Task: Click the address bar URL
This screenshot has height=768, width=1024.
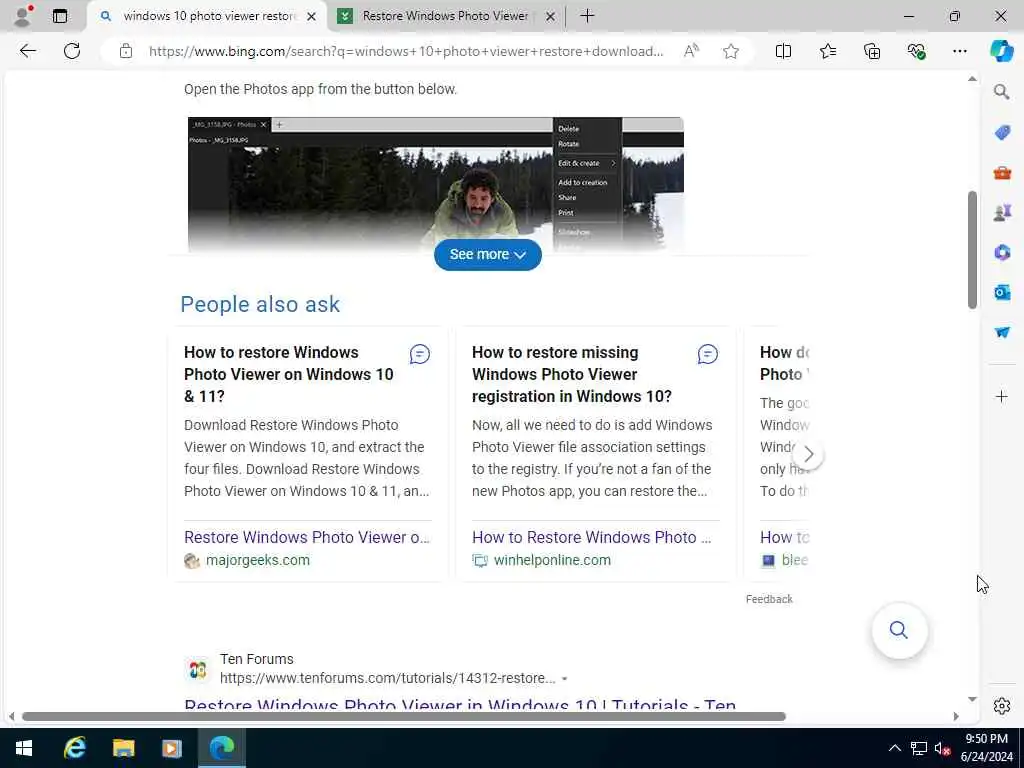Action: [x=405, y=51]
